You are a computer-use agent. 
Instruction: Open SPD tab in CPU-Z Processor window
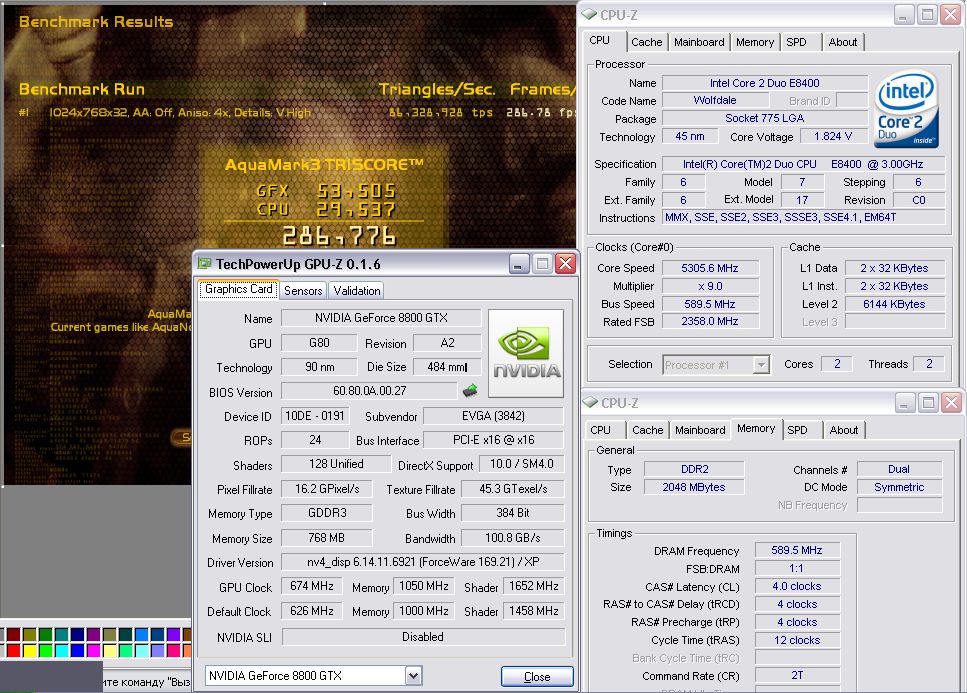[x=796, y=42]
